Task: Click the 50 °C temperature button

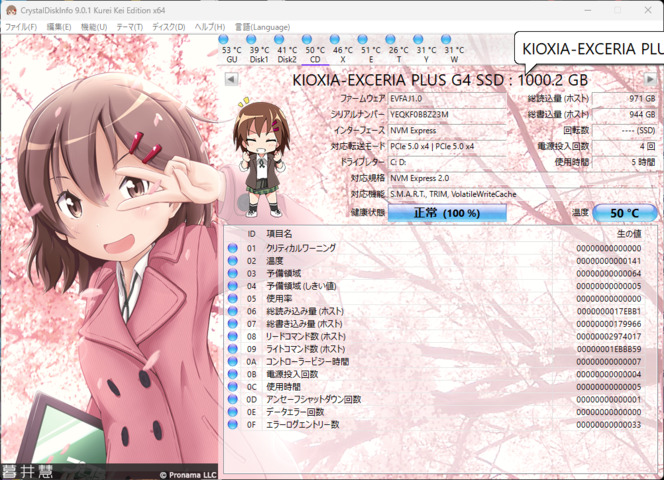Action: [x=625, y=213]
